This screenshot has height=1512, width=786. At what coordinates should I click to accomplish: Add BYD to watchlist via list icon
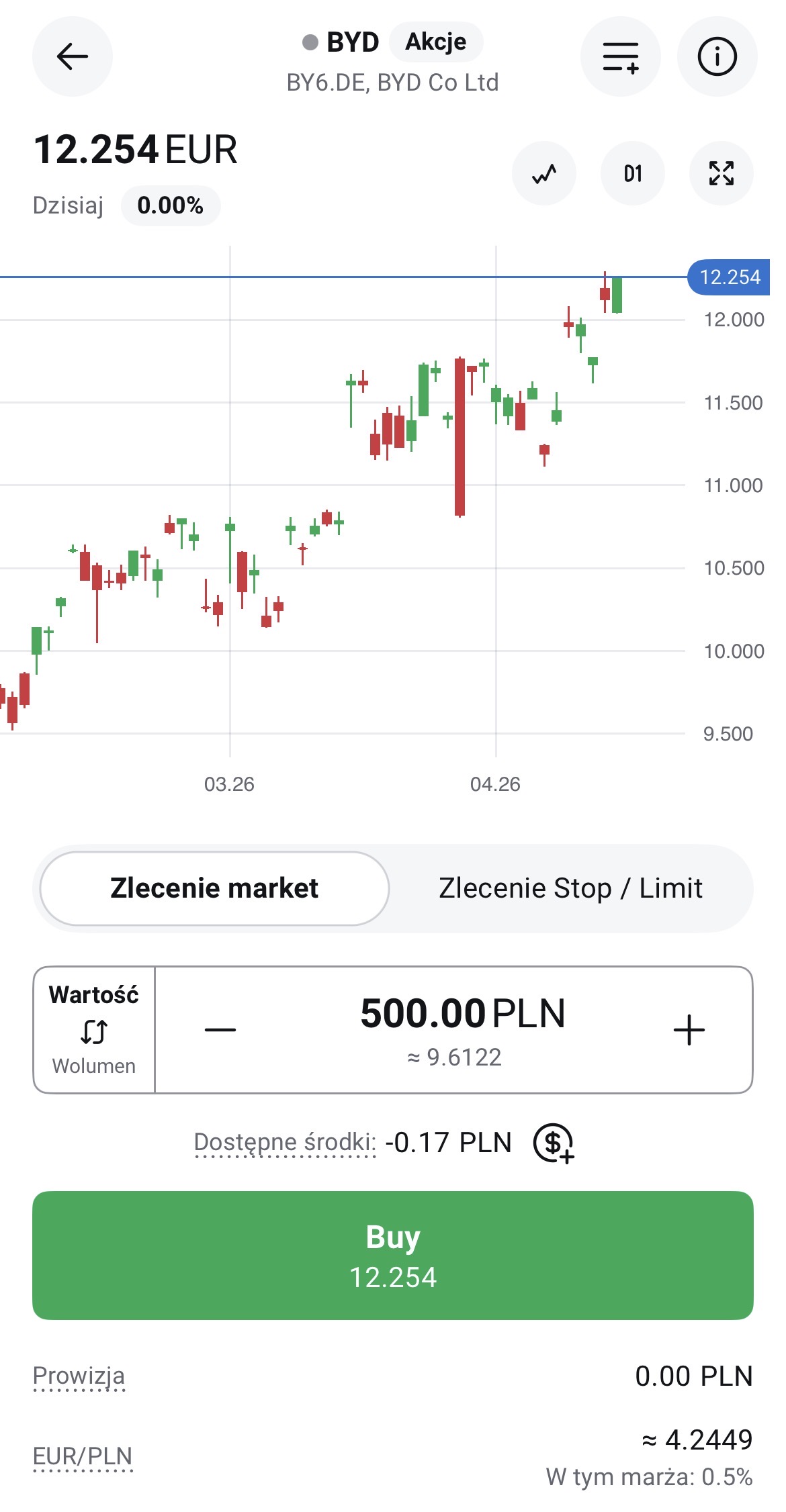coord(620,56)
